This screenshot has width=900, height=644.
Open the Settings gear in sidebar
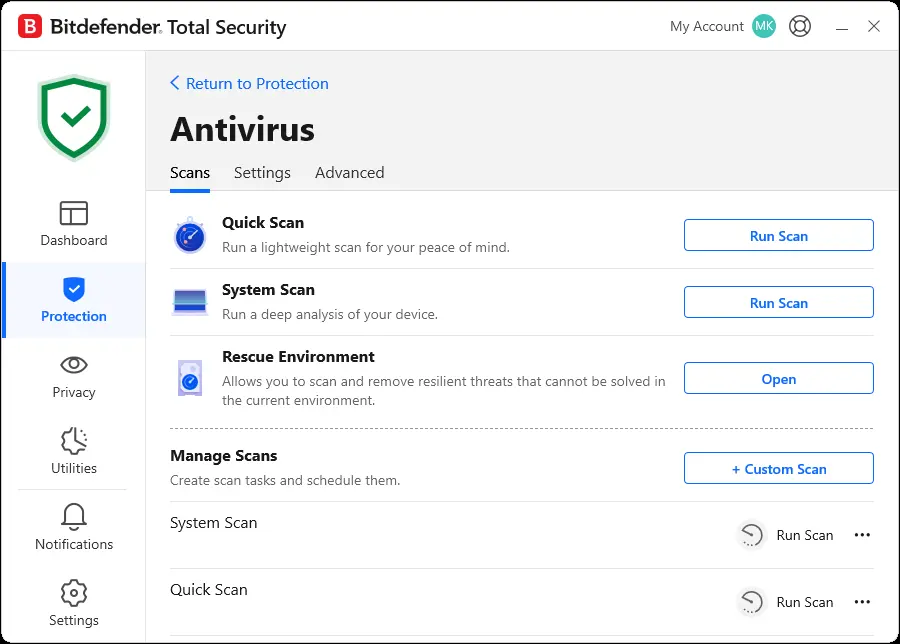(x=73, y=603)
